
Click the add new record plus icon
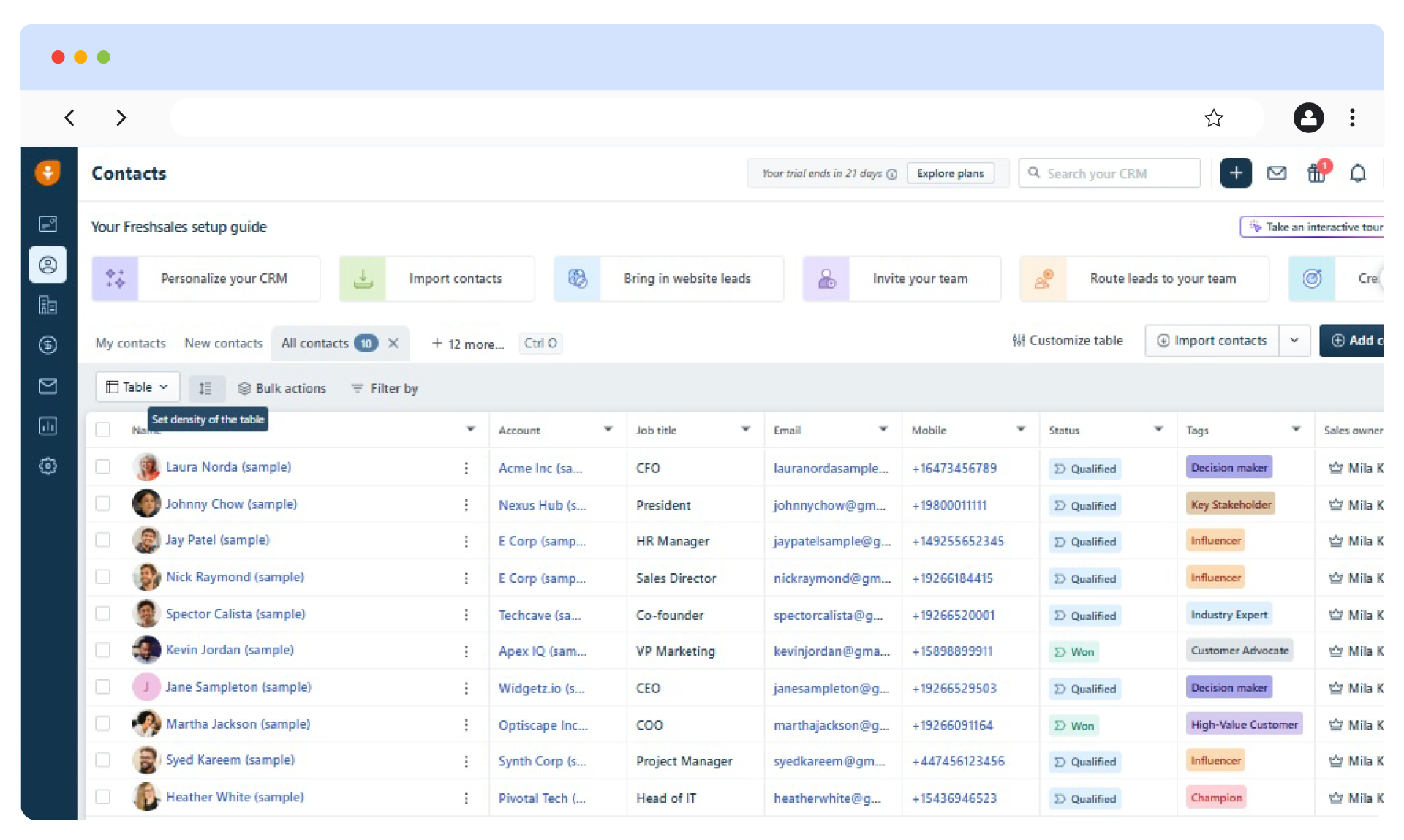(1236, 173)
